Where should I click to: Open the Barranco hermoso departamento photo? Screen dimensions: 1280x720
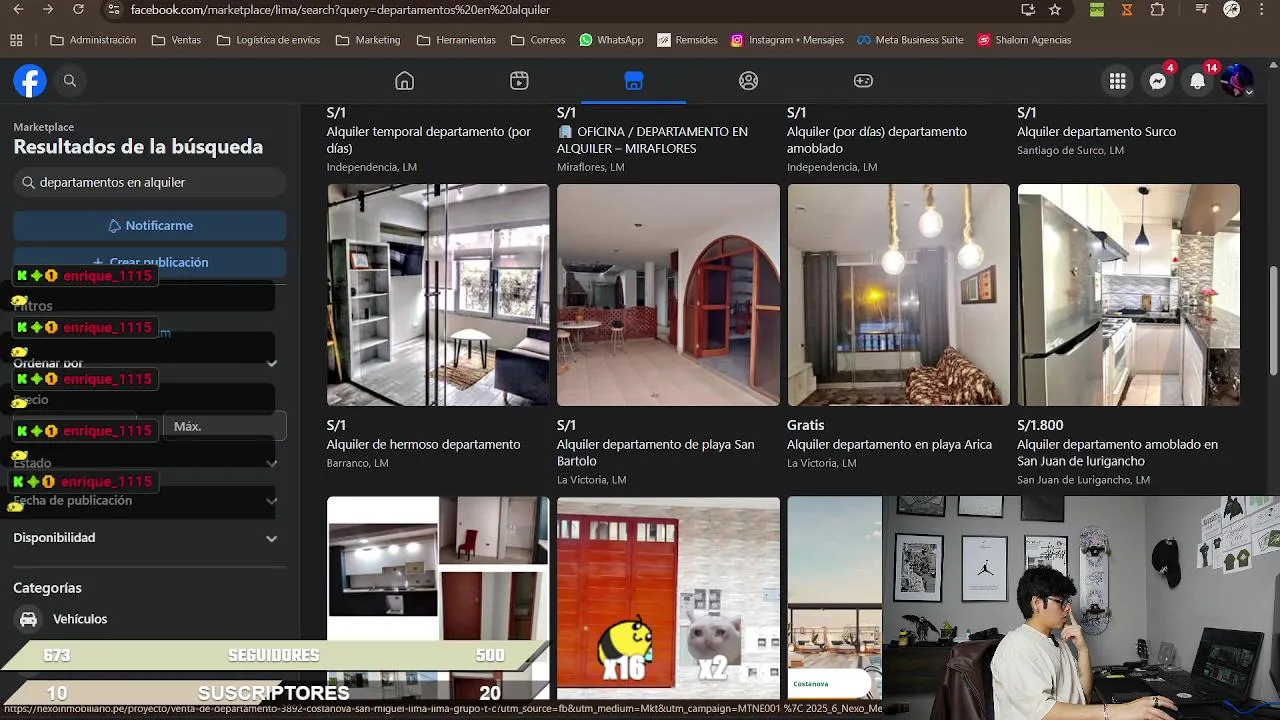tap(438, 295)
